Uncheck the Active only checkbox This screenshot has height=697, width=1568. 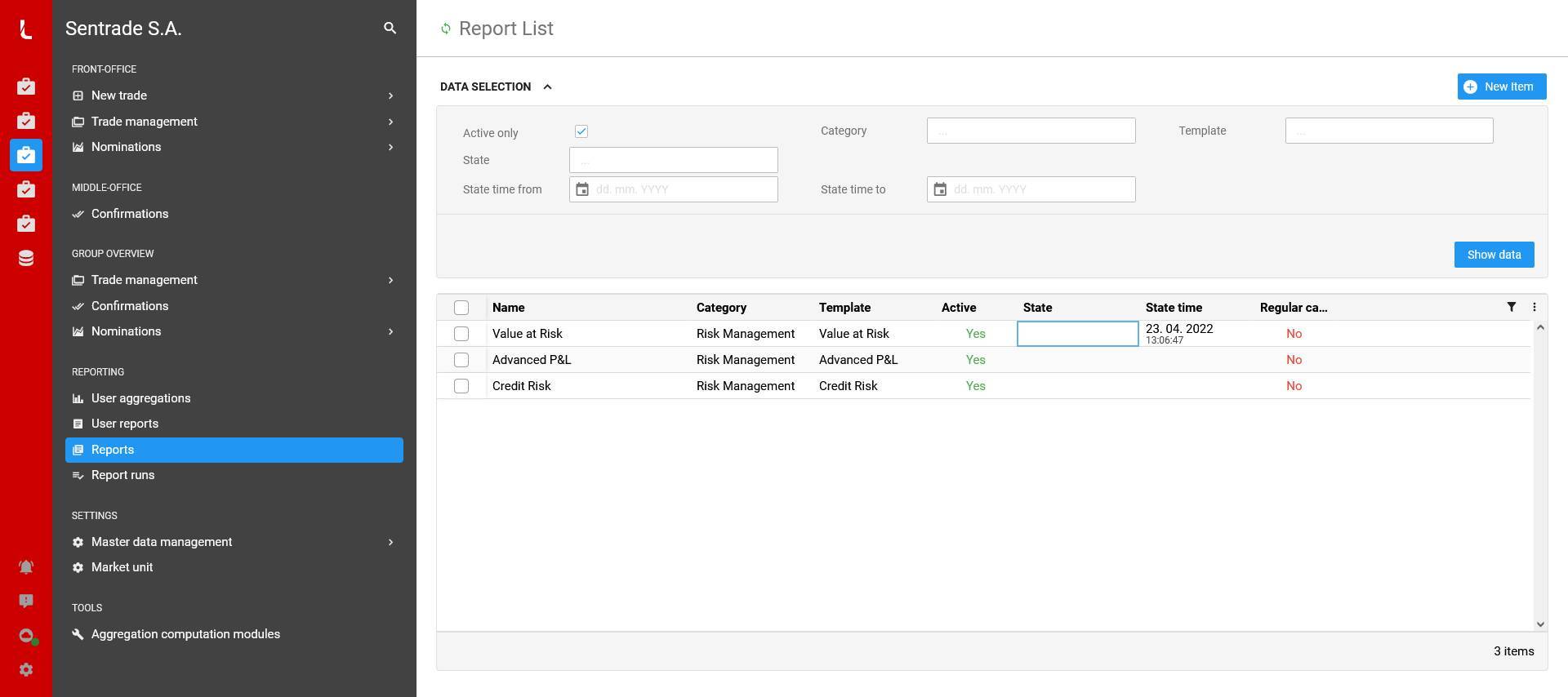pyautogui.click(x=581, y=131)
